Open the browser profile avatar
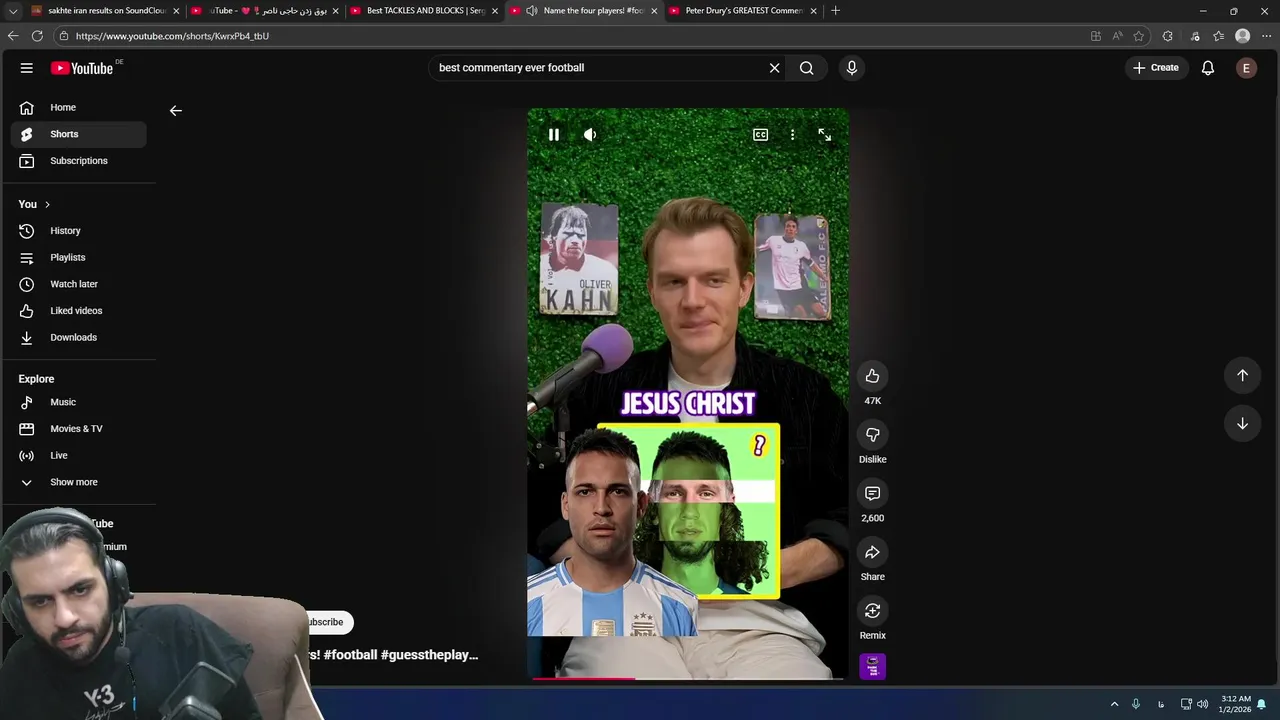 [1243, 36]
